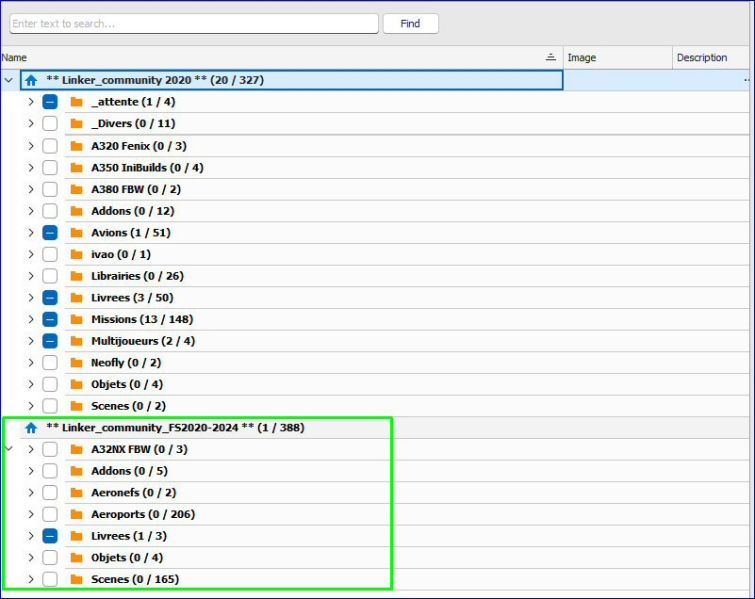755x599 pixels.
Task: Expand the A350 IniBuilds folder
Action: click(31, 168)
